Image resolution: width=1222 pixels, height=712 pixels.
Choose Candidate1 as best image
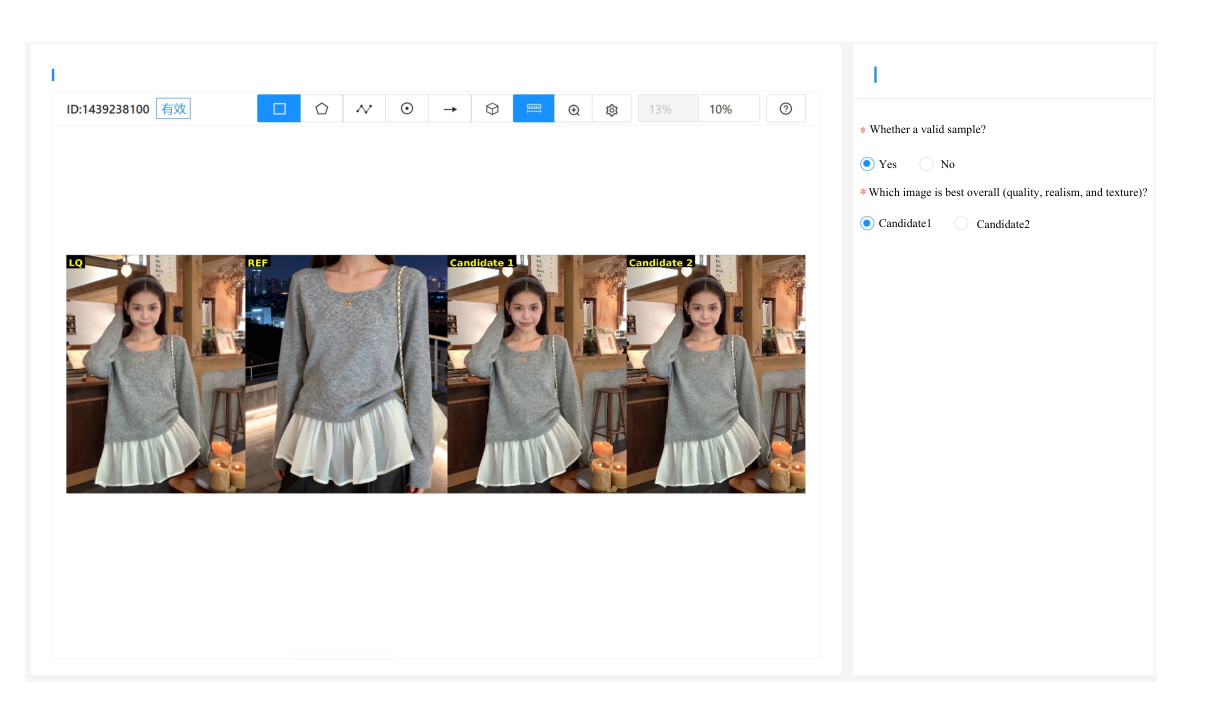tap(867, 223)
